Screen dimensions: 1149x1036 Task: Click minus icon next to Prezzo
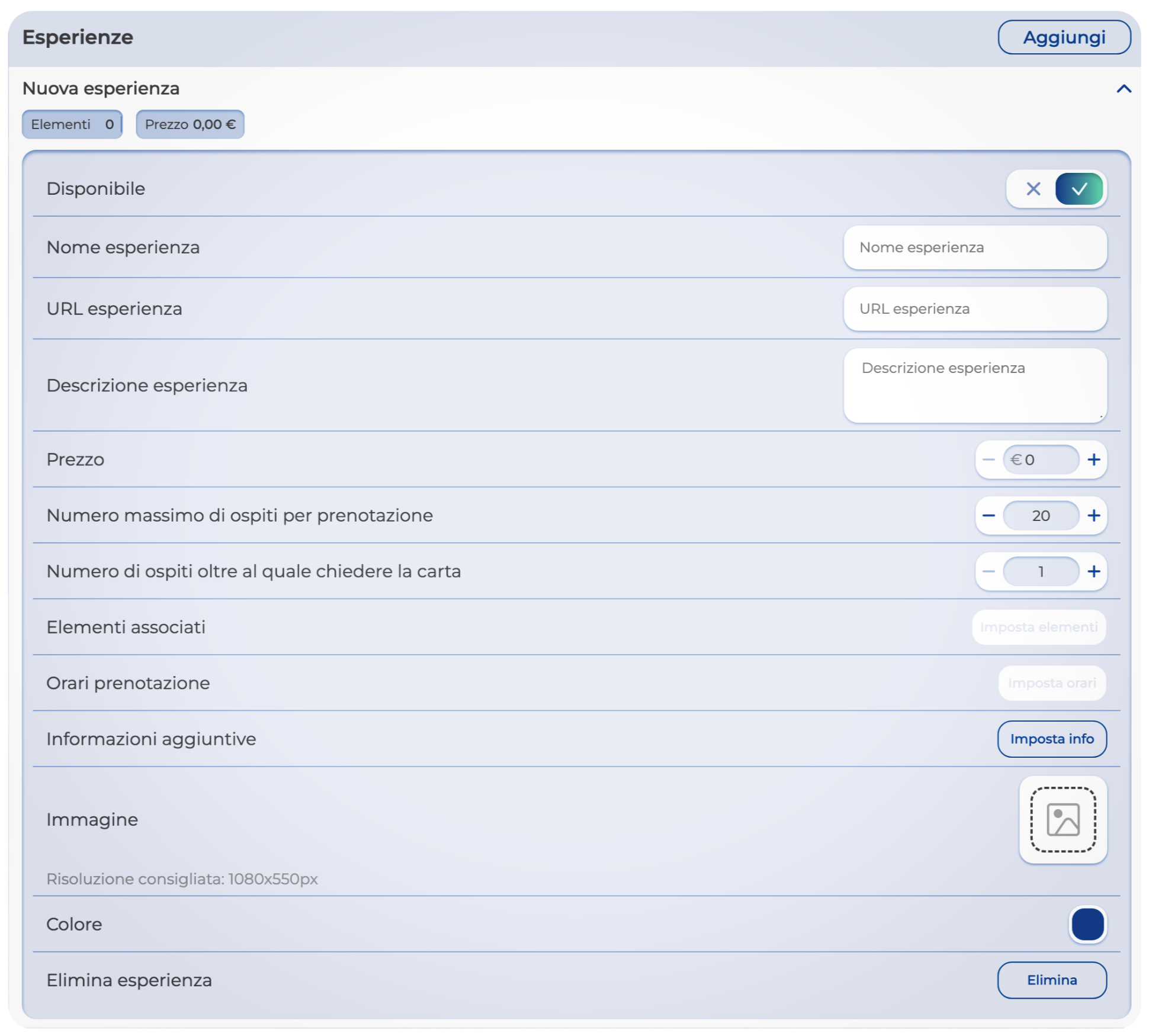[x=988, y=459]
